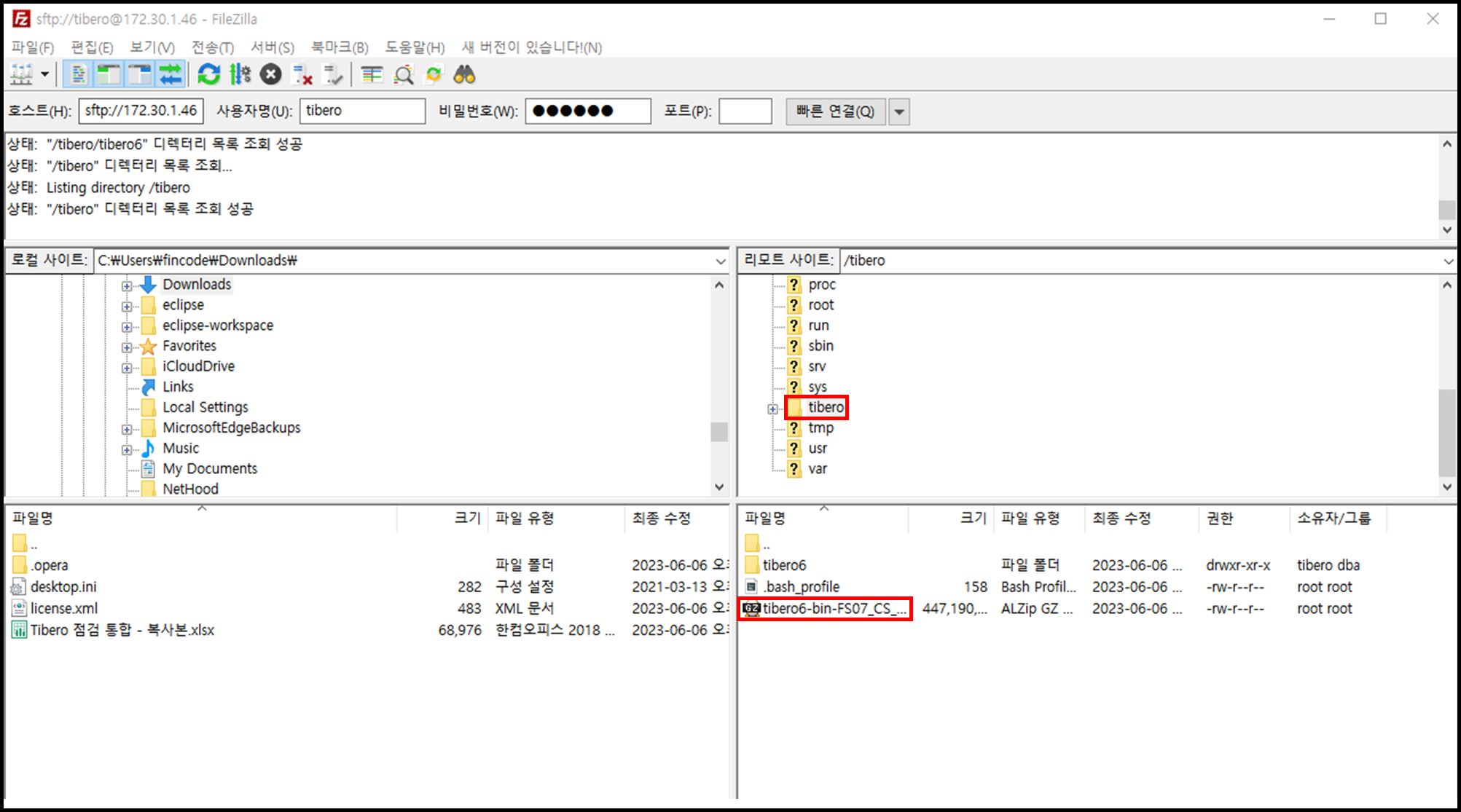The image size is (1461, 812).
Task: Open process queue settings icon
Action: coord(240,74)
